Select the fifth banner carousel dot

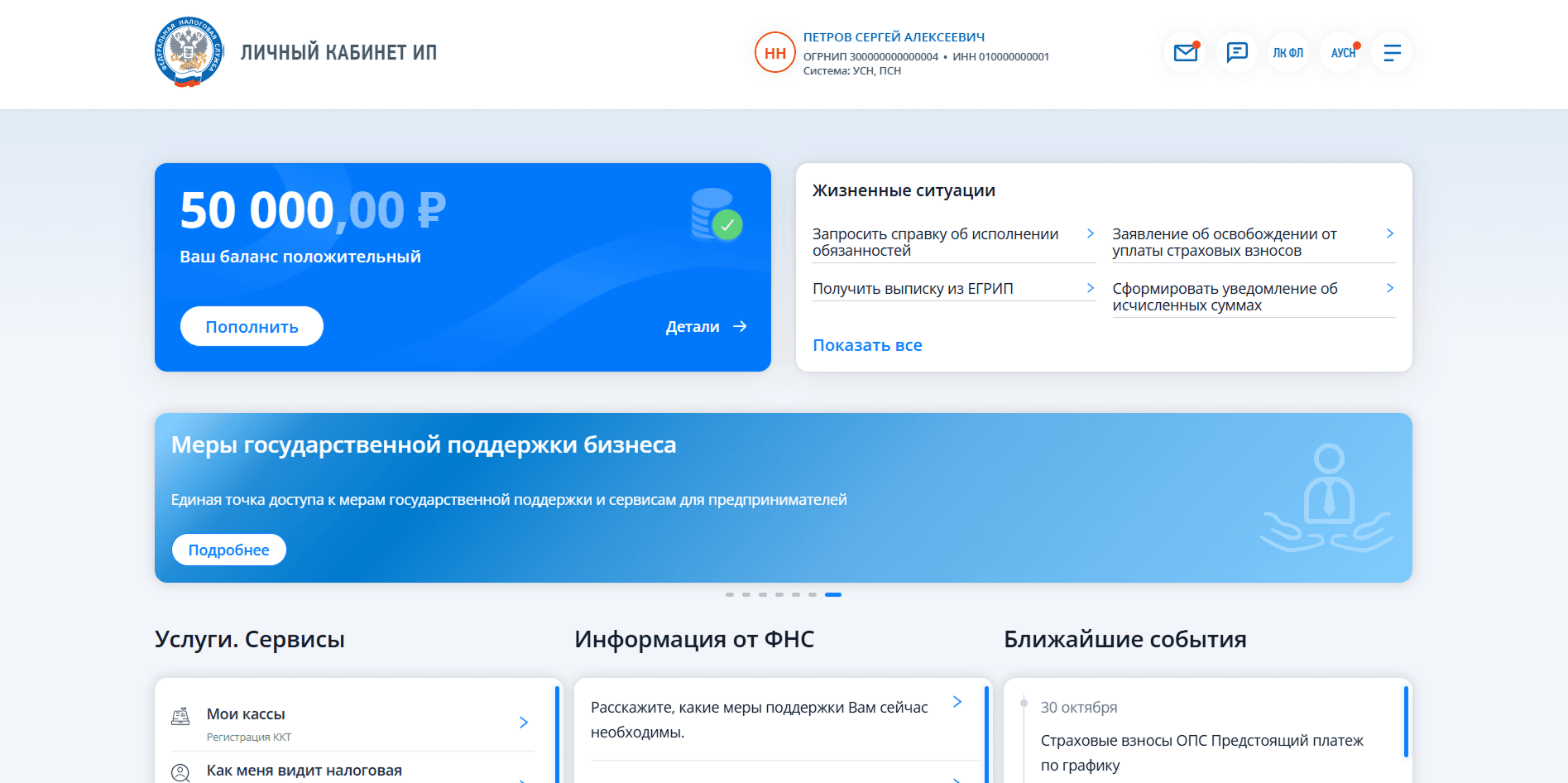796,594
